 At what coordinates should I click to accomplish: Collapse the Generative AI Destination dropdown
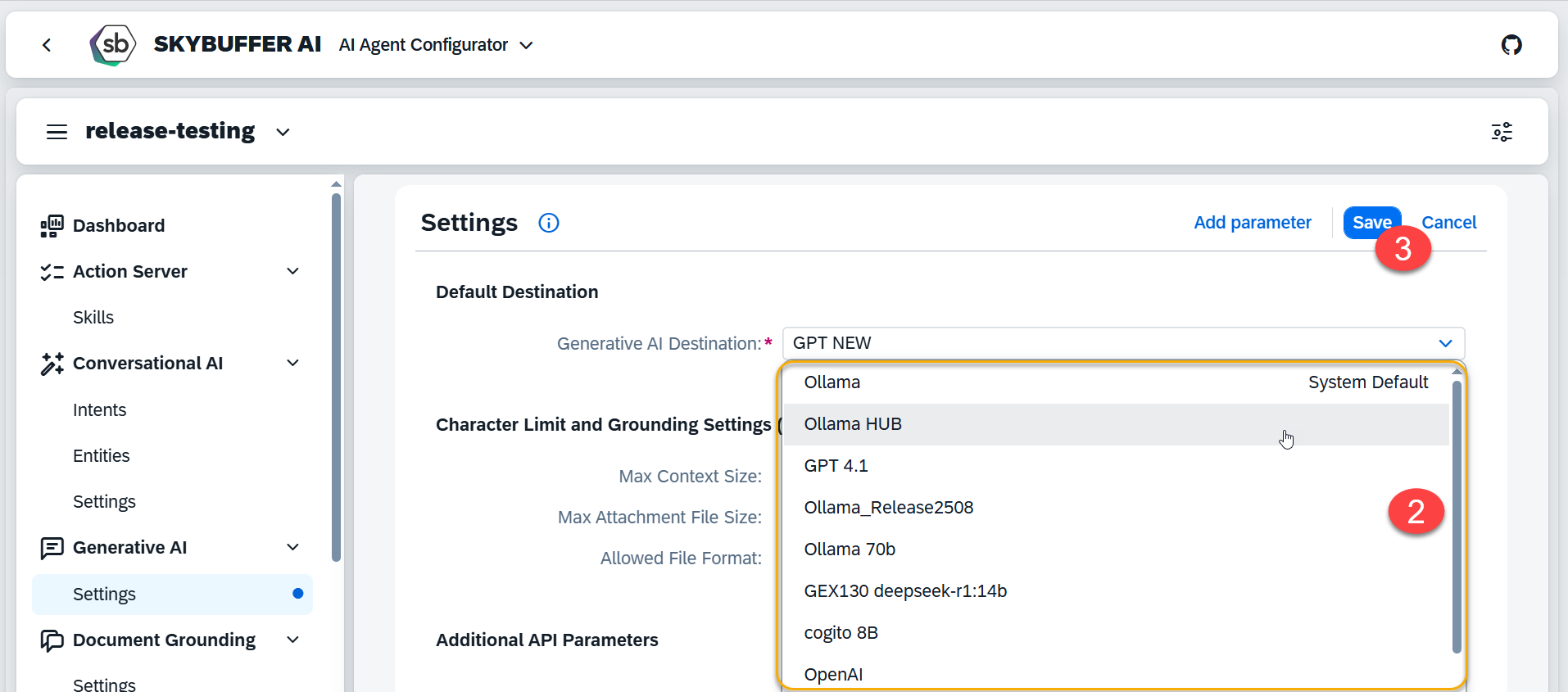click(x=1445, y=343)
